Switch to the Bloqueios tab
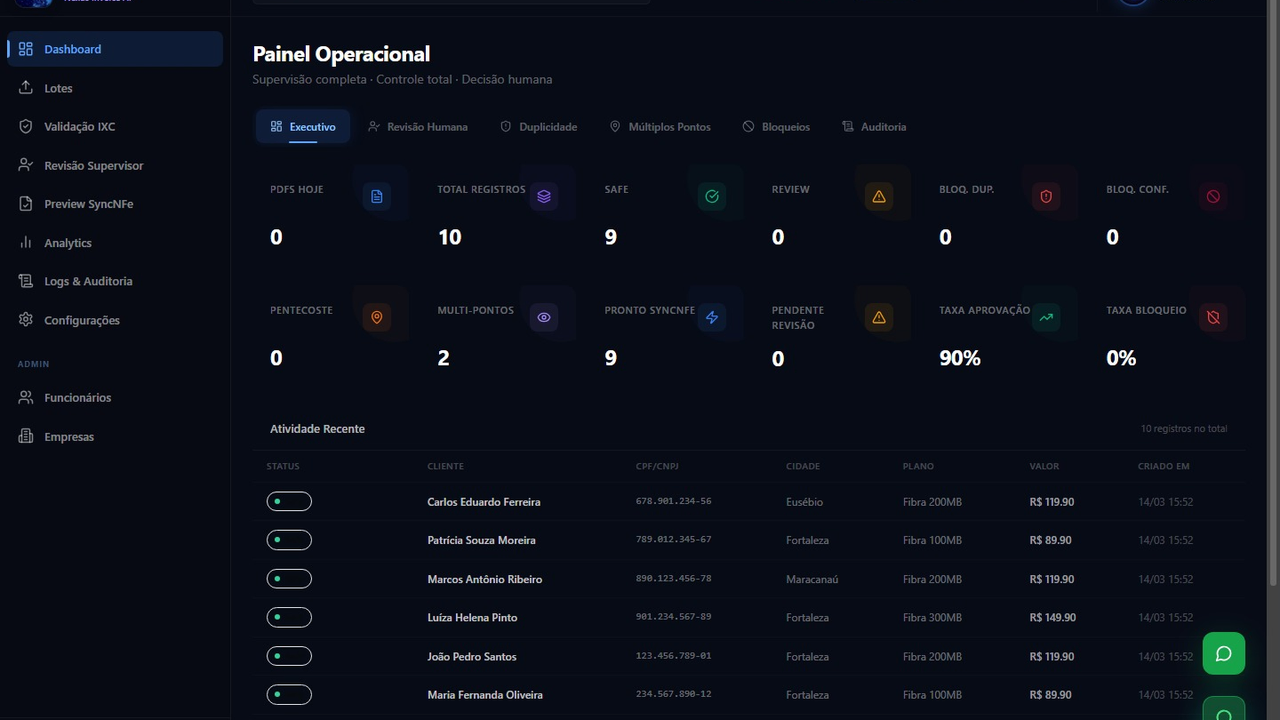 tap(776, 127)
